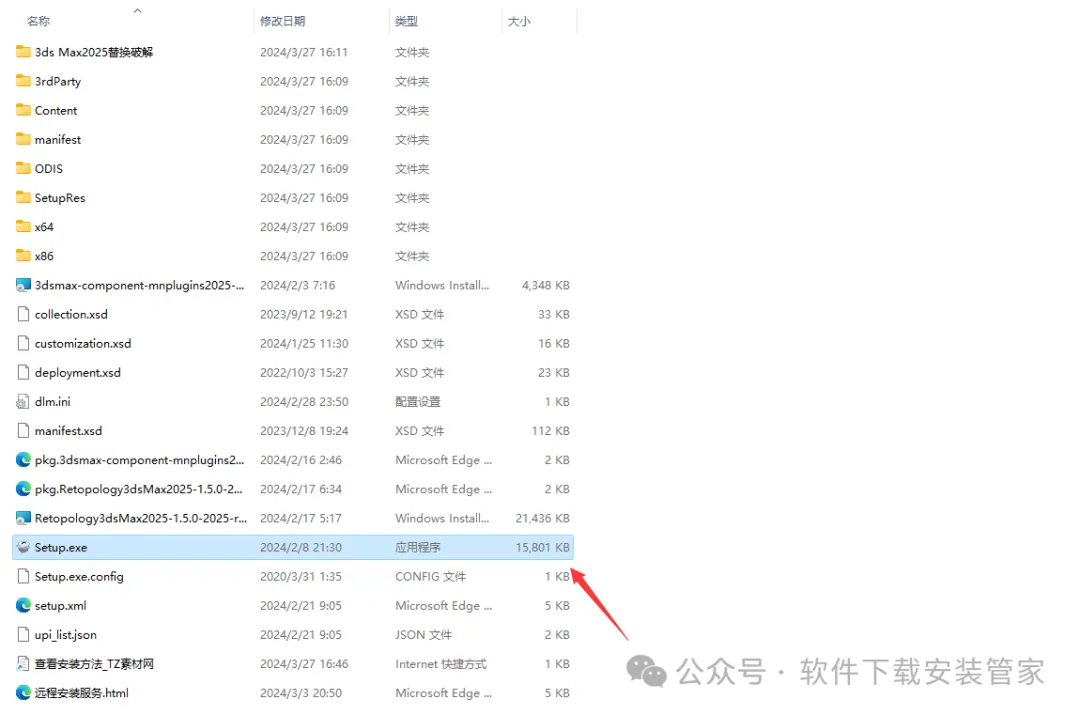The width and height of the screenshot is (1080, 715).
Task: Select the Content folder icon
Action: pos(23,110)
